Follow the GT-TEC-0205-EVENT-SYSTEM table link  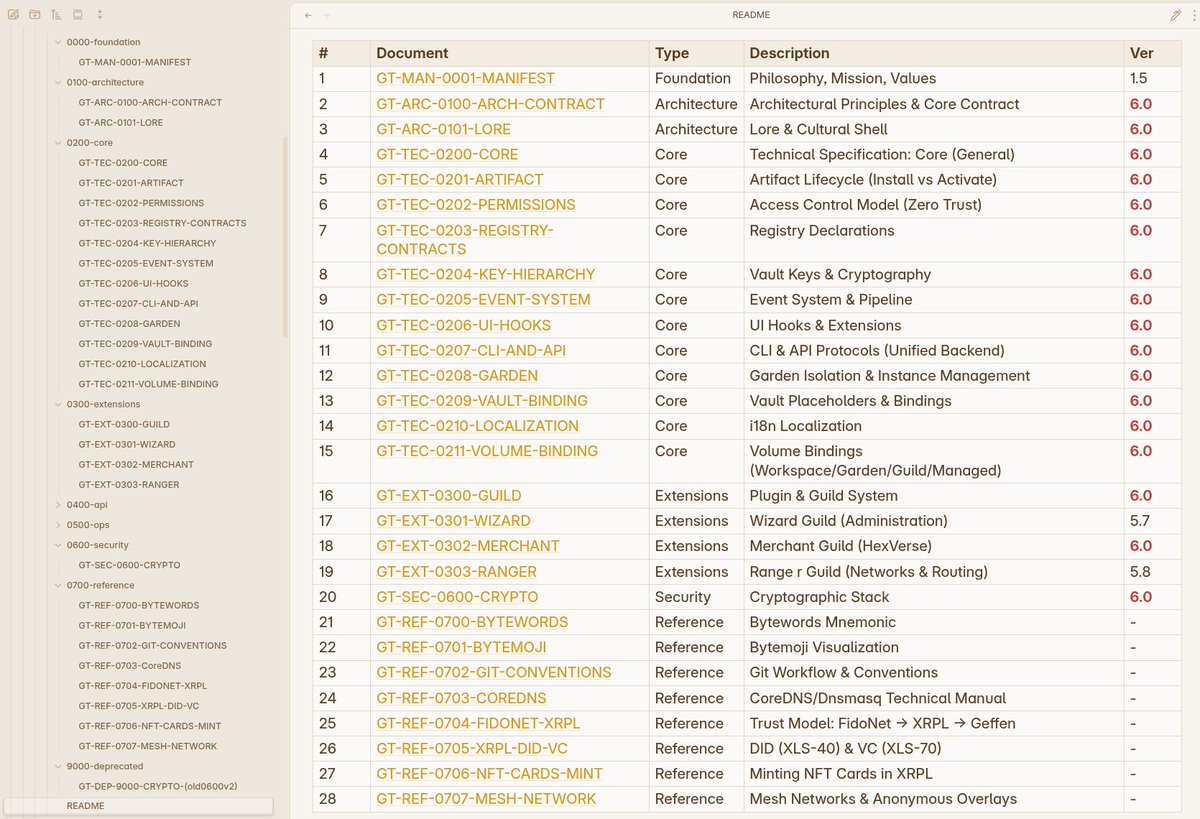coord(483,300)
